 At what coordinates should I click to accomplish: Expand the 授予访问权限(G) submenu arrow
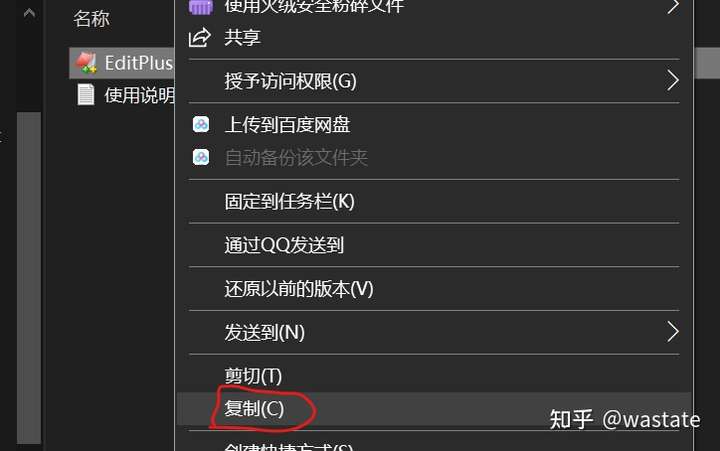[673, 81]
